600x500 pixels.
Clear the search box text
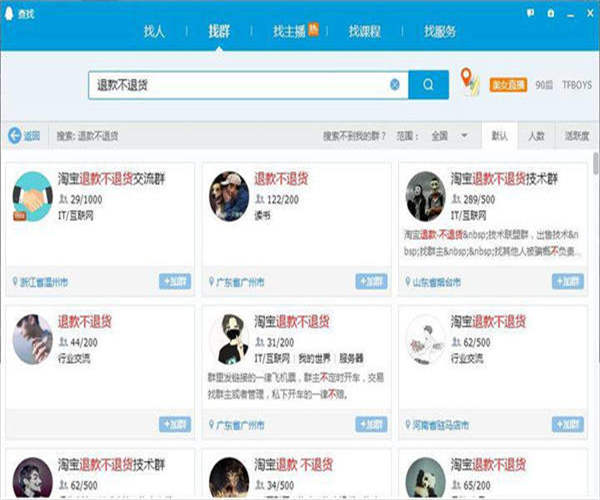[x=395, y=85]
